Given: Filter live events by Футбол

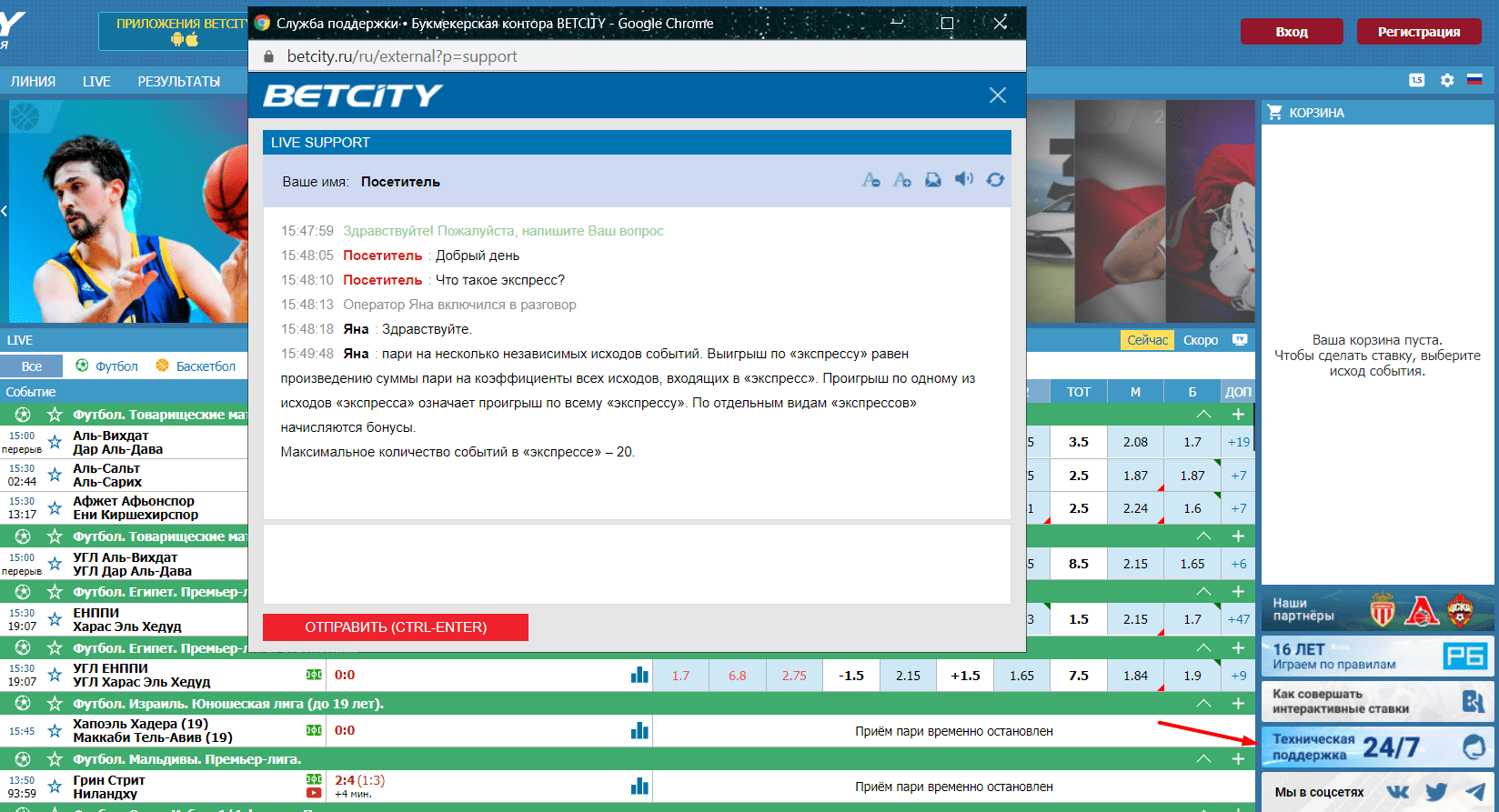Looking at the screenshot, I should 107,366.
